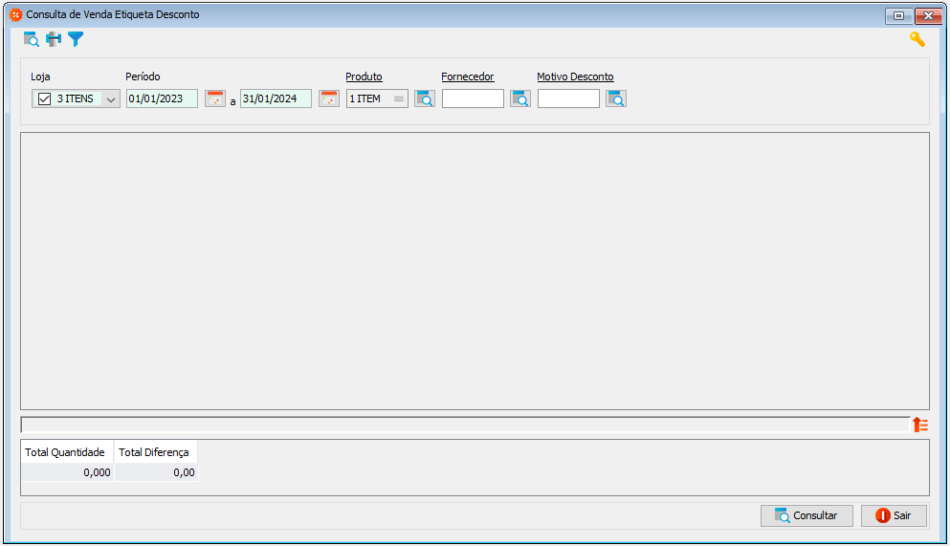Image resolution: width=950 pixels, height=546 pixels.
Task: Expand the Loja dropdown arrow
Action: (x=110, y=99)
